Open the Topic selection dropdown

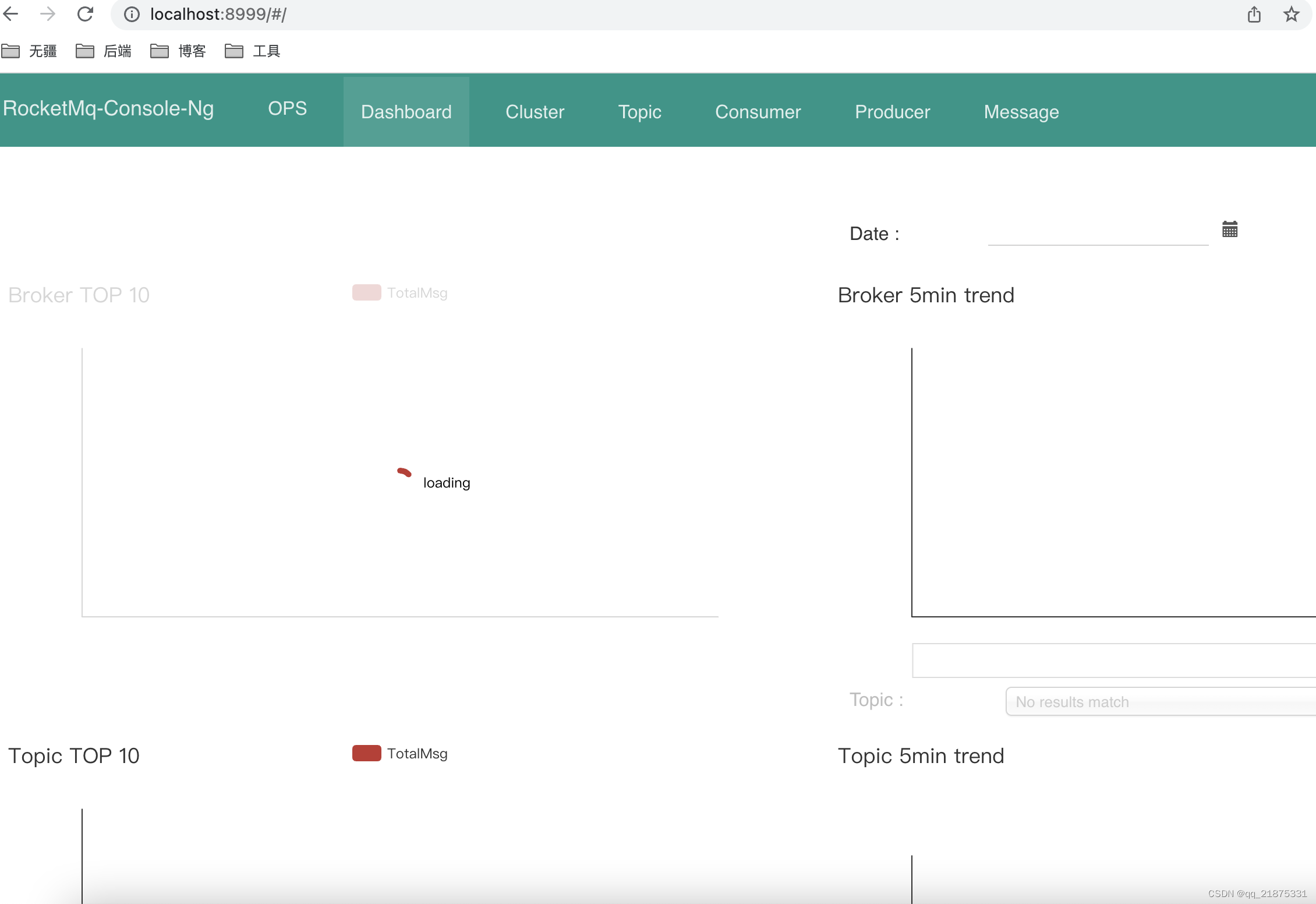coord(1159,701)
